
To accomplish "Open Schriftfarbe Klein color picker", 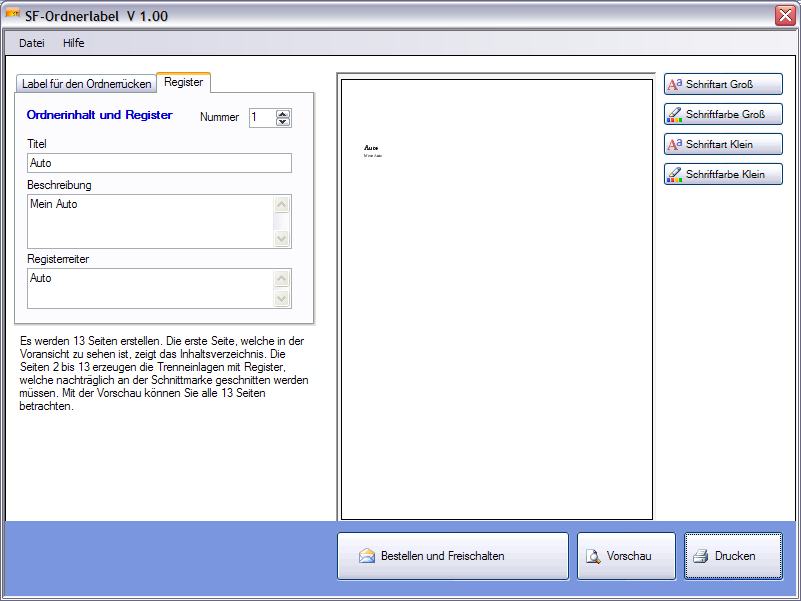I will [723, 174].
